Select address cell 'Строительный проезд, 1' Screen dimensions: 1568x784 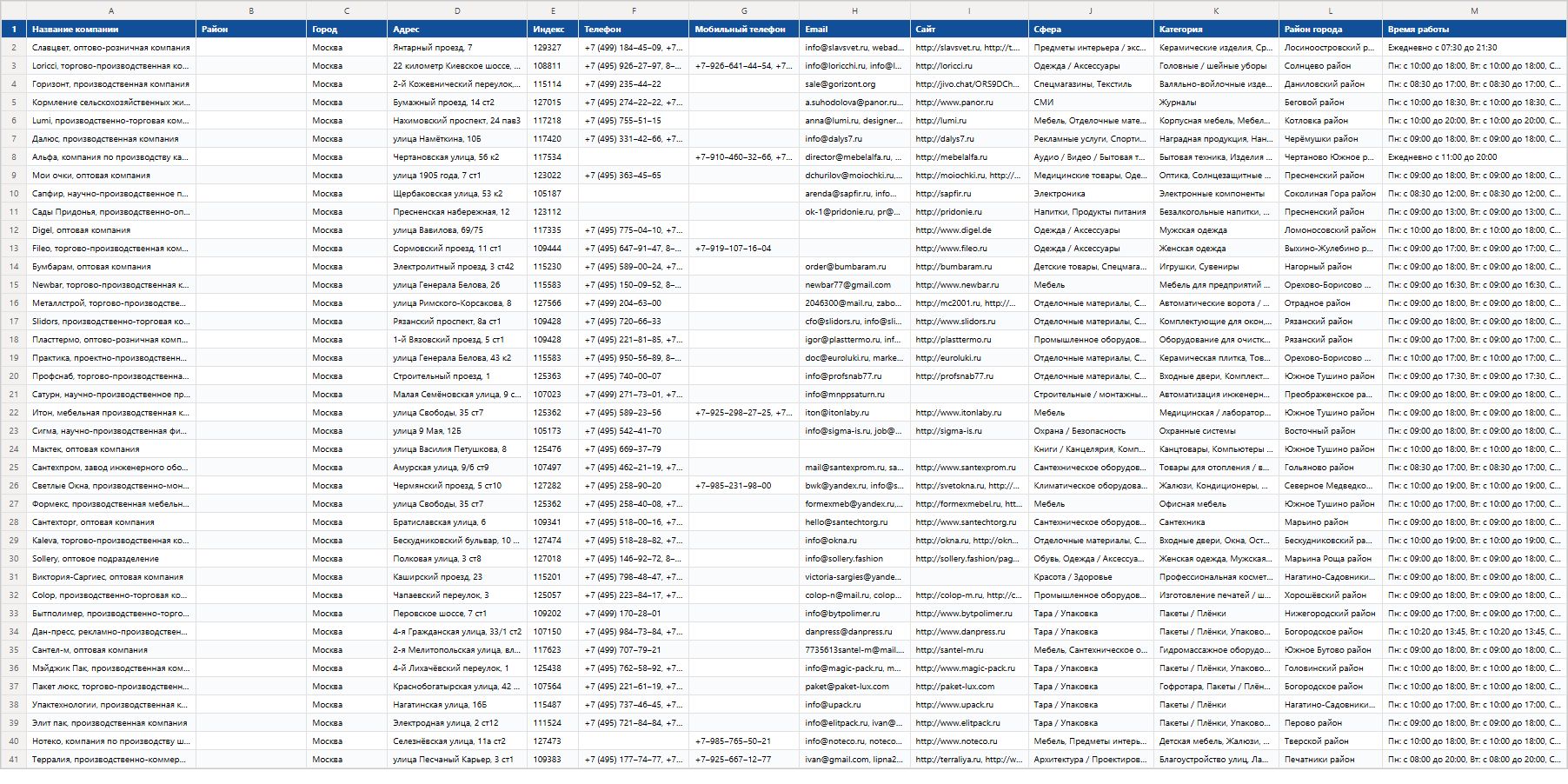(457, 376)
